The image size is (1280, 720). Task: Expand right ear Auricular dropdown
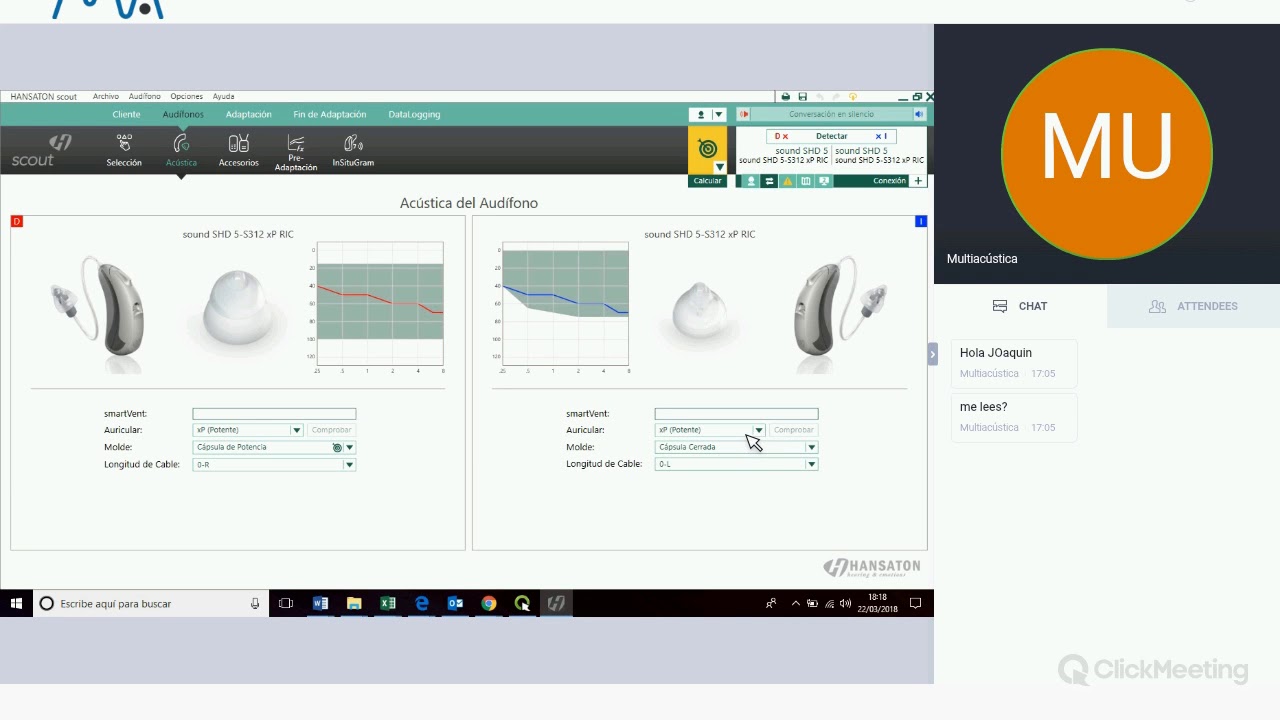[x=296, y=430]
